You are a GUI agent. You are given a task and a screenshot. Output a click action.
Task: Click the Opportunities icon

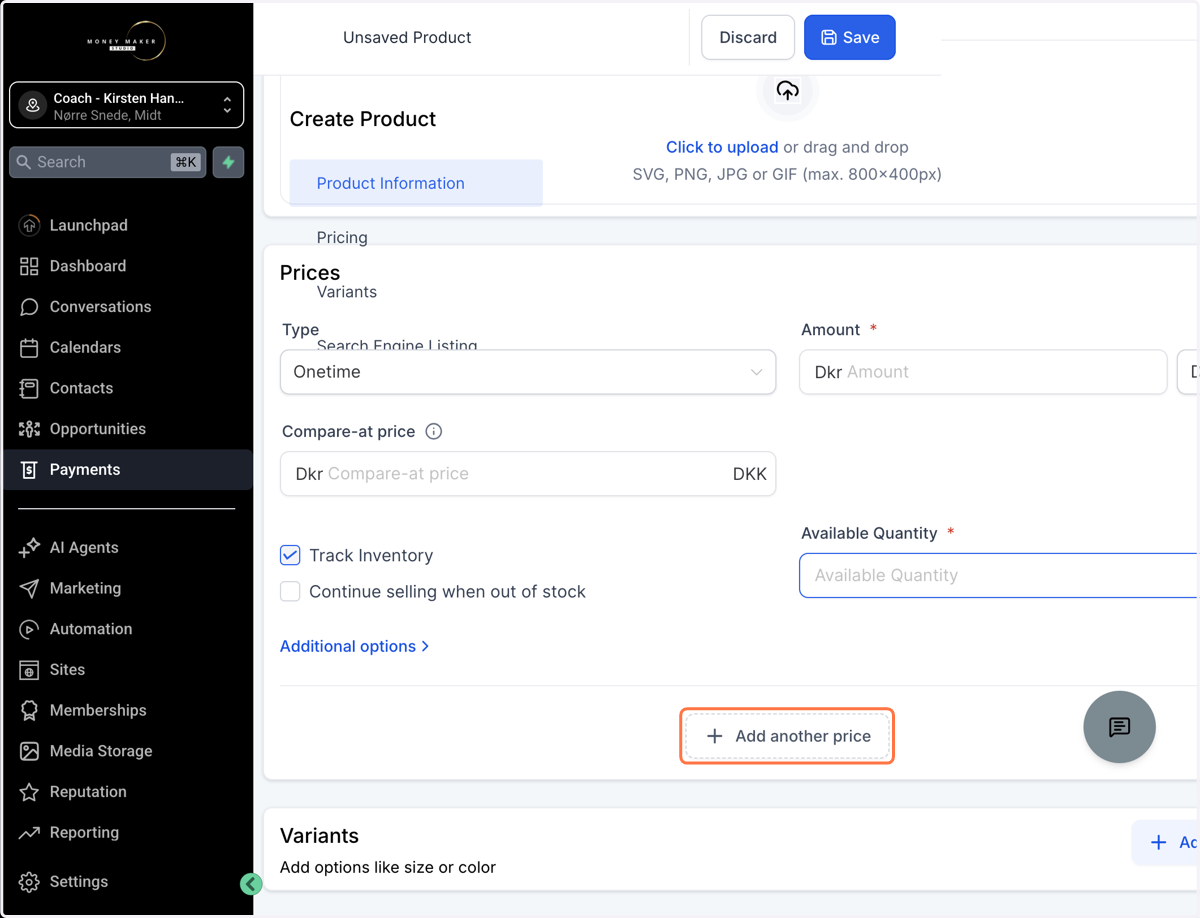pyautogui.click(x=29, y=429)
